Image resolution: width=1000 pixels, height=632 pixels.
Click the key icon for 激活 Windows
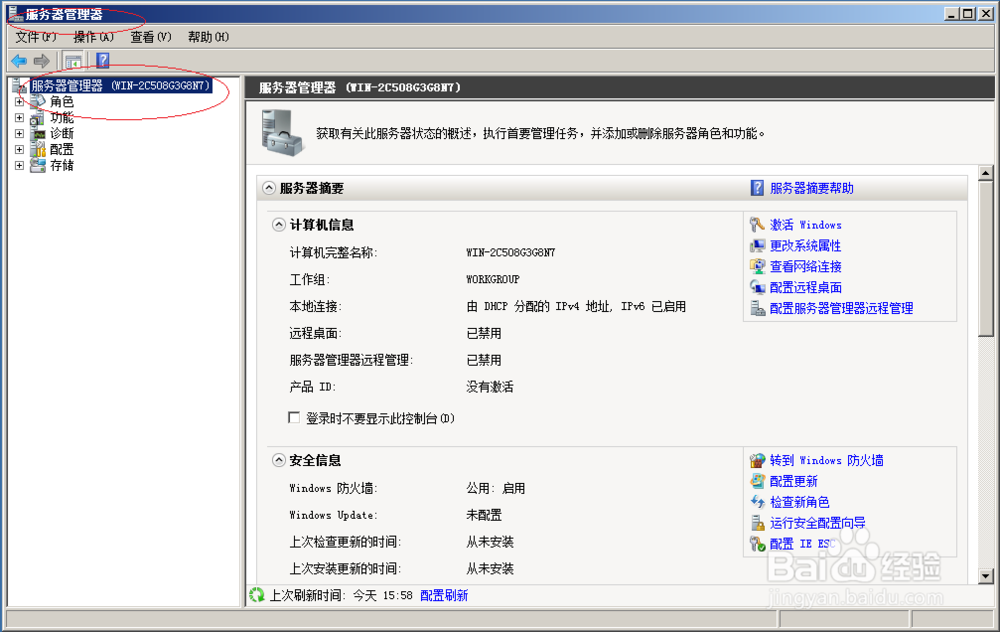(757, 224)
